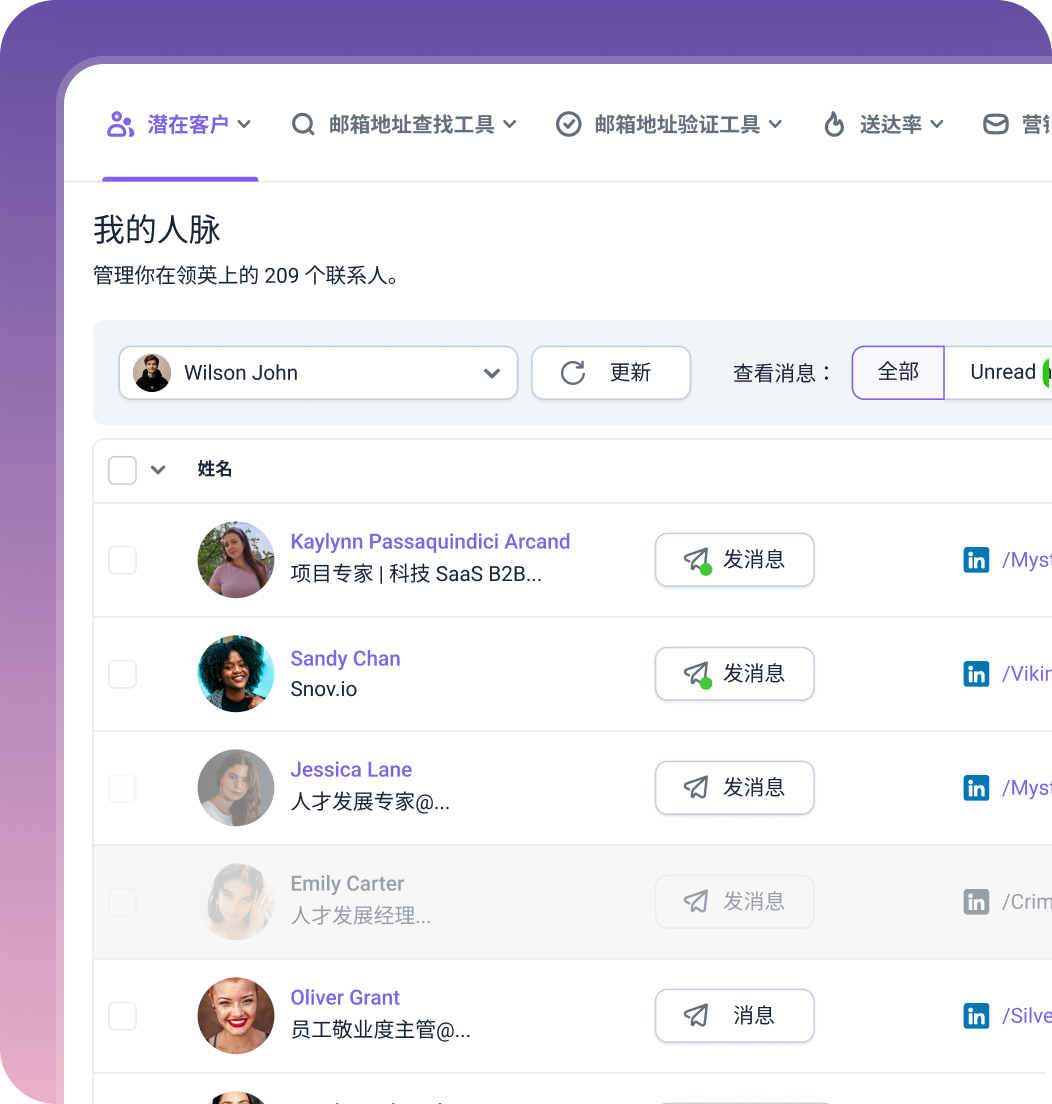Open Sandy Chan's avatar photo
Viewport: 1052px width, 1104px height.
[236, 674]
